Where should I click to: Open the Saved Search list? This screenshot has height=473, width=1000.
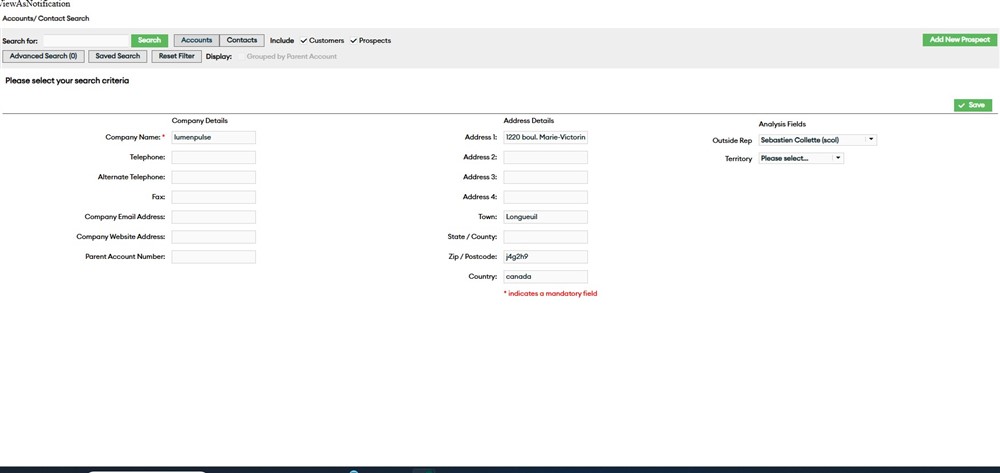point(118,57)
